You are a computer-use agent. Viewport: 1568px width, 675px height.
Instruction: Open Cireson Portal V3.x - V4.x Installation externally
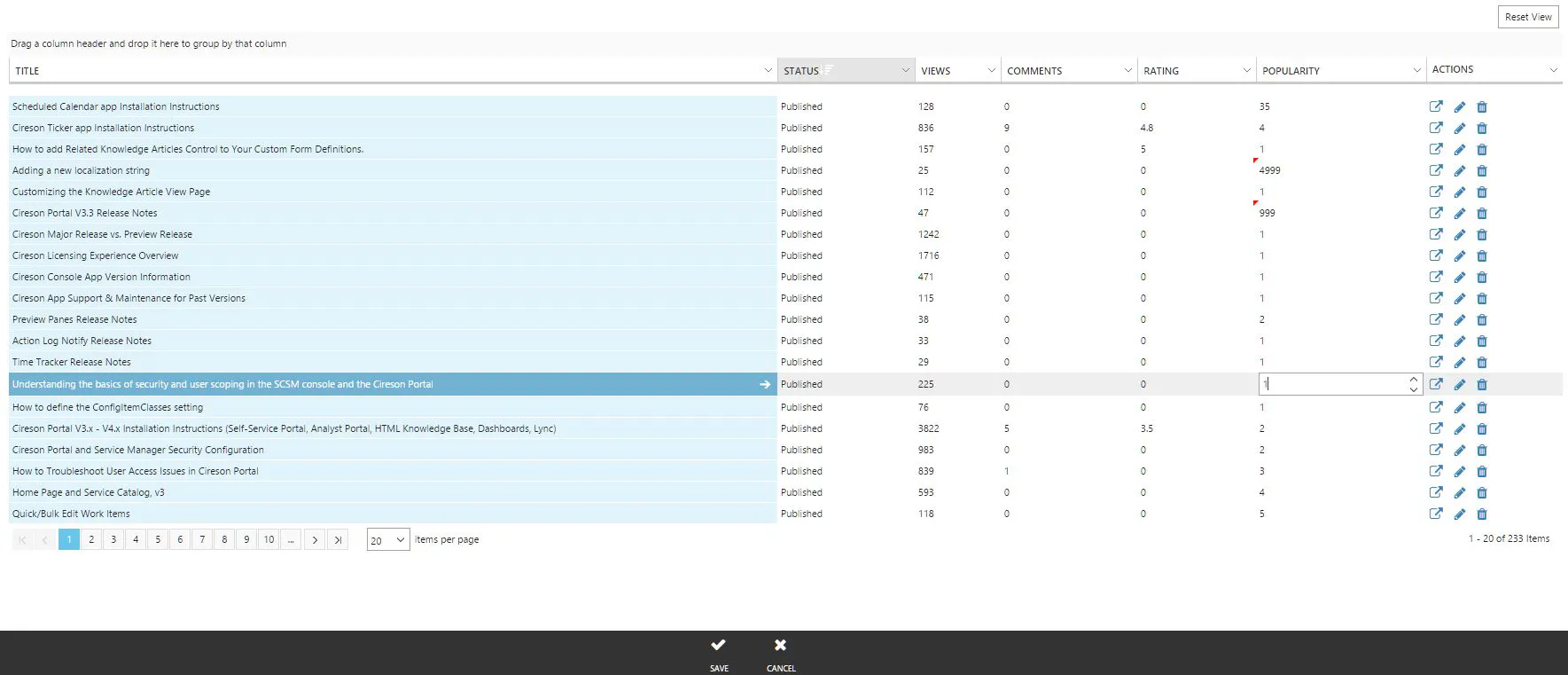tap(1436, 428)
